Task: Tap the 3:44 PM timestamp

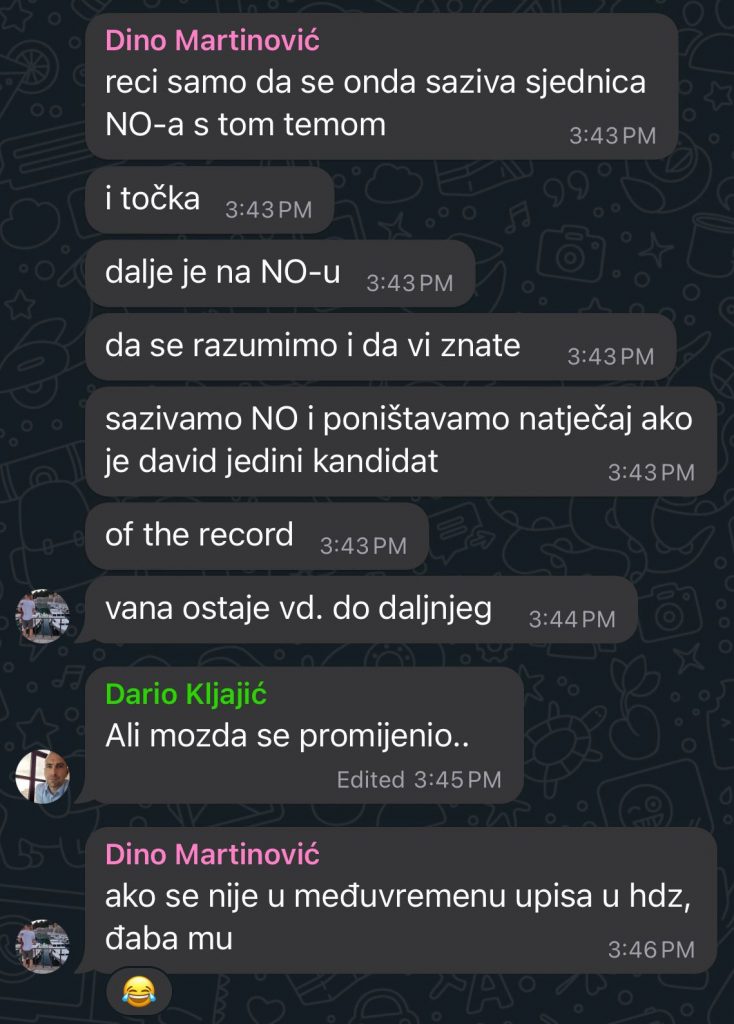Action: tap(572, 619)
